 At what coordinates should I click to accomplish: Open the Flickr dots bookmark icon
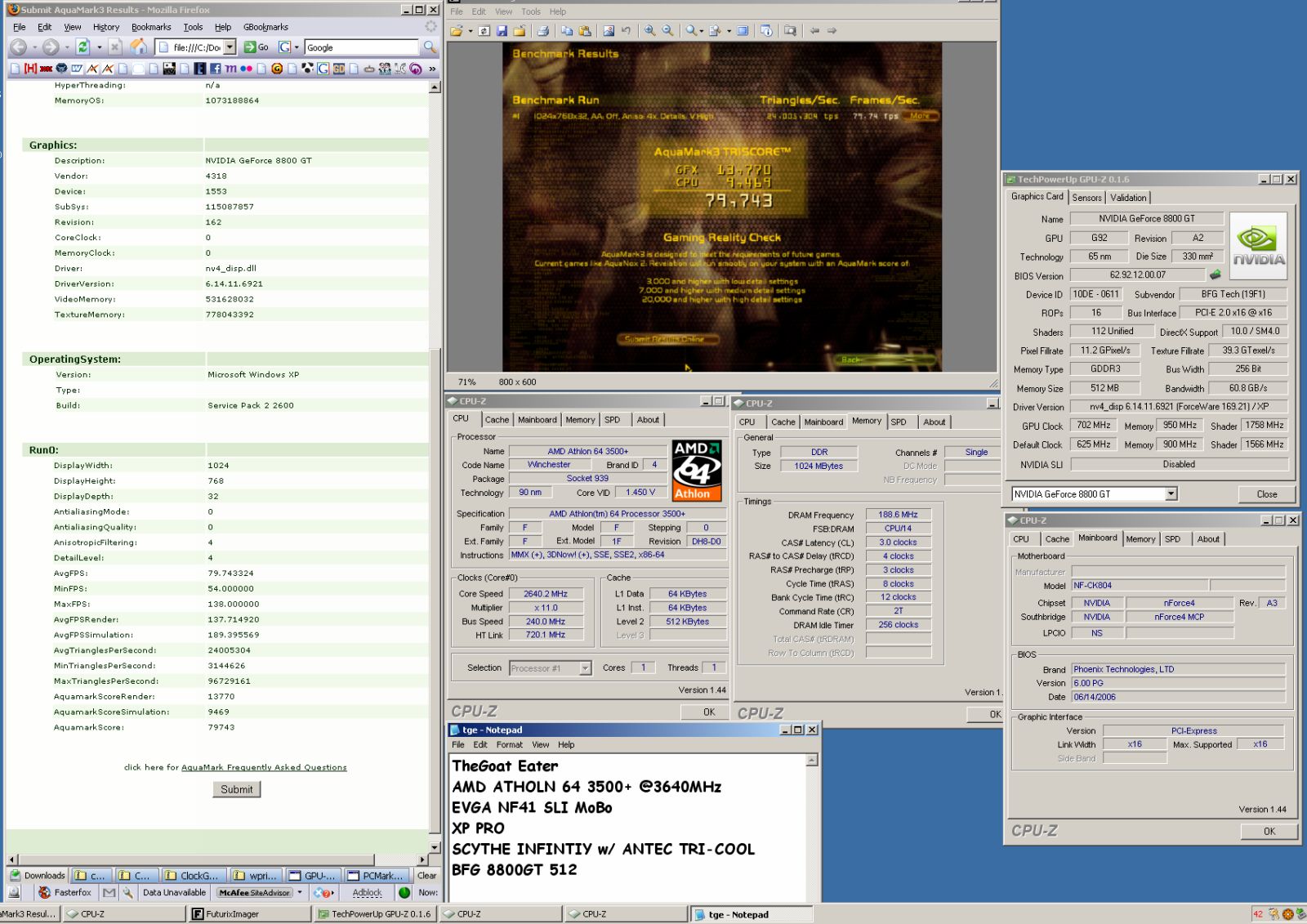[246, 69]
